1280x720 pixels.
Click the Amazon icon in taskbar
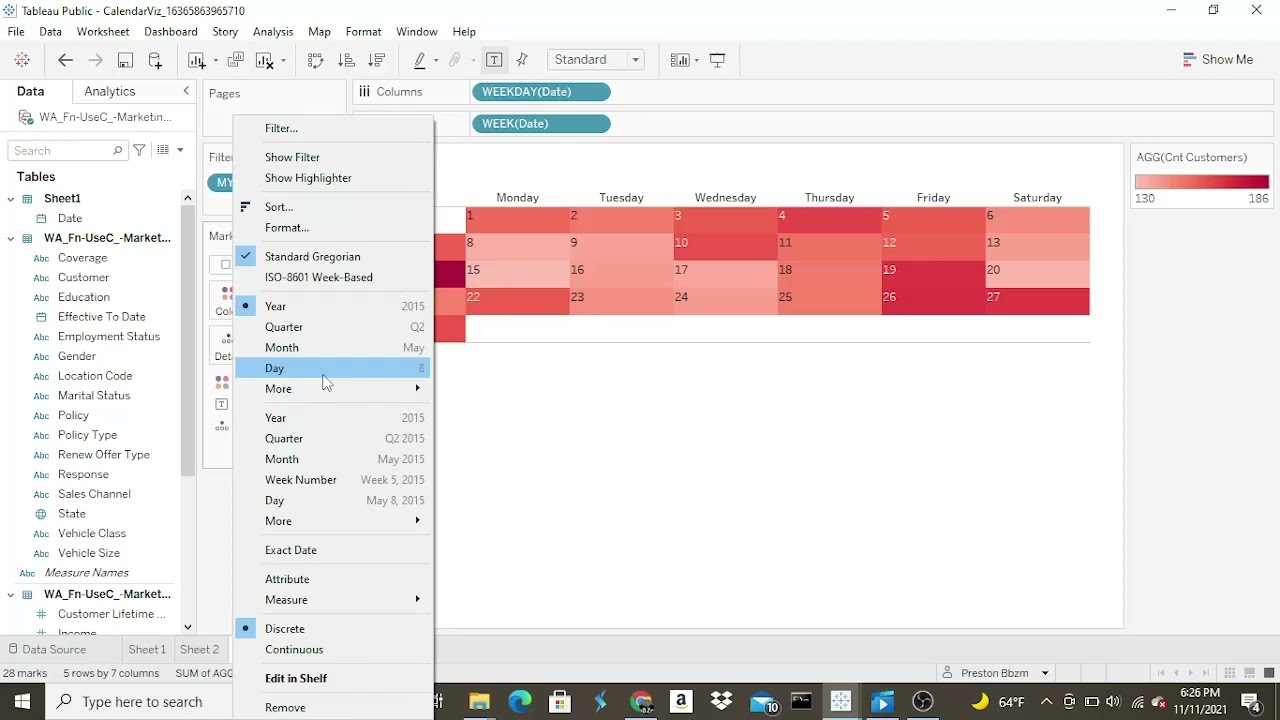click(681, 702)
